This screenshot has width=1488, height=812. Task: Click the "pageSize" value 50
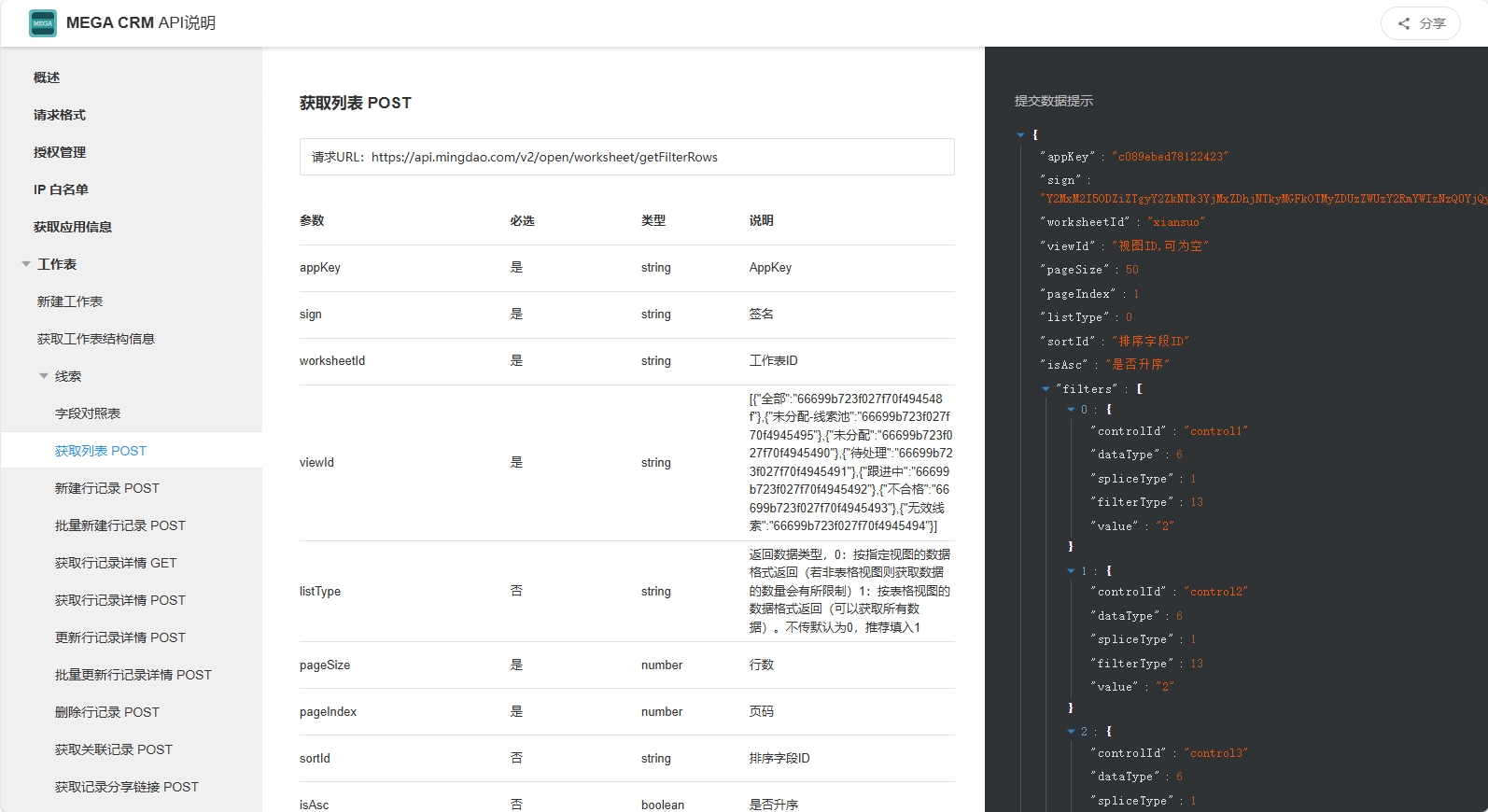click(1132, 270)
